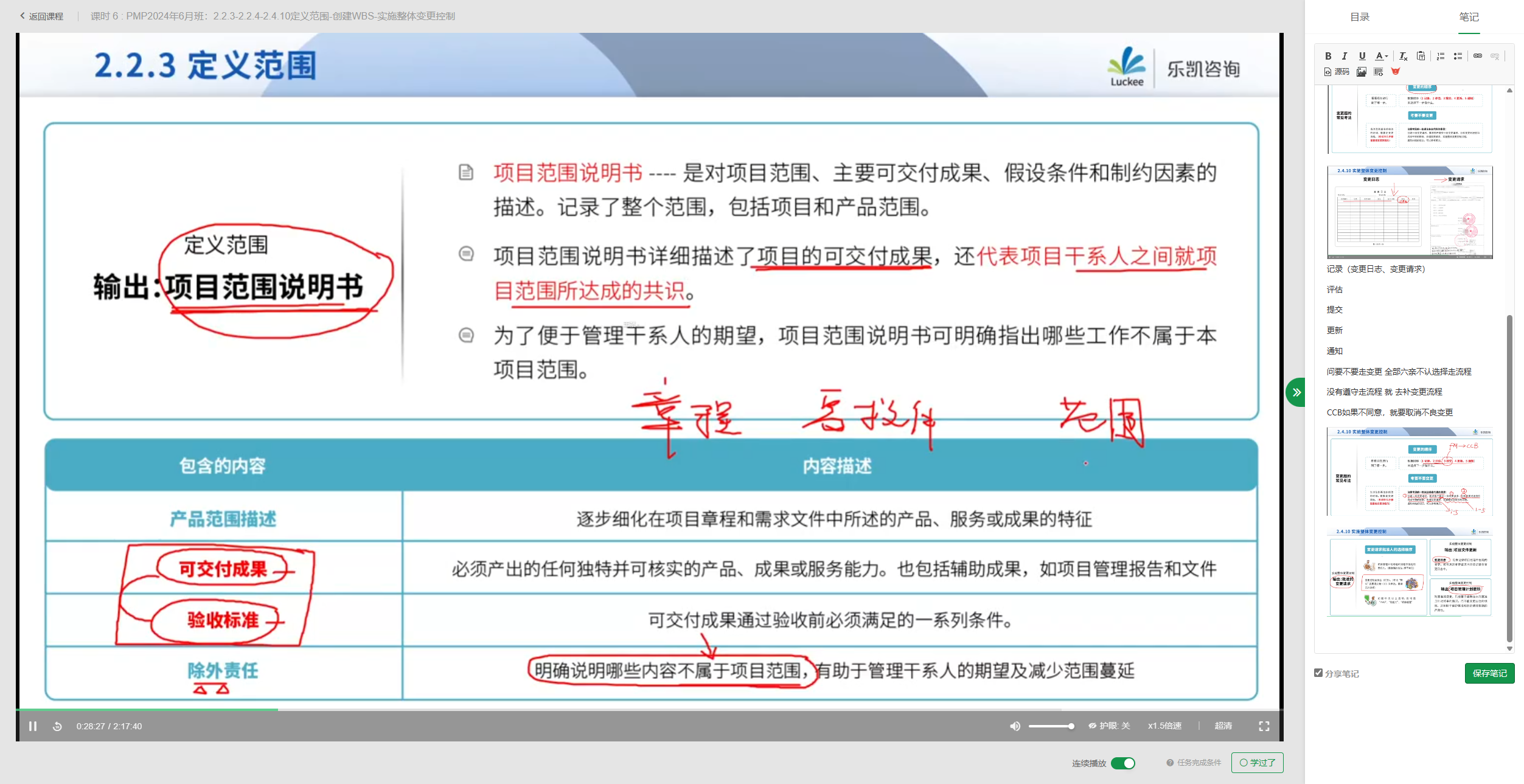Viewport: 1524px width, 784px height.
Task: Apply italic formatting in notes editor
Action: click(x=1345, y=56)
